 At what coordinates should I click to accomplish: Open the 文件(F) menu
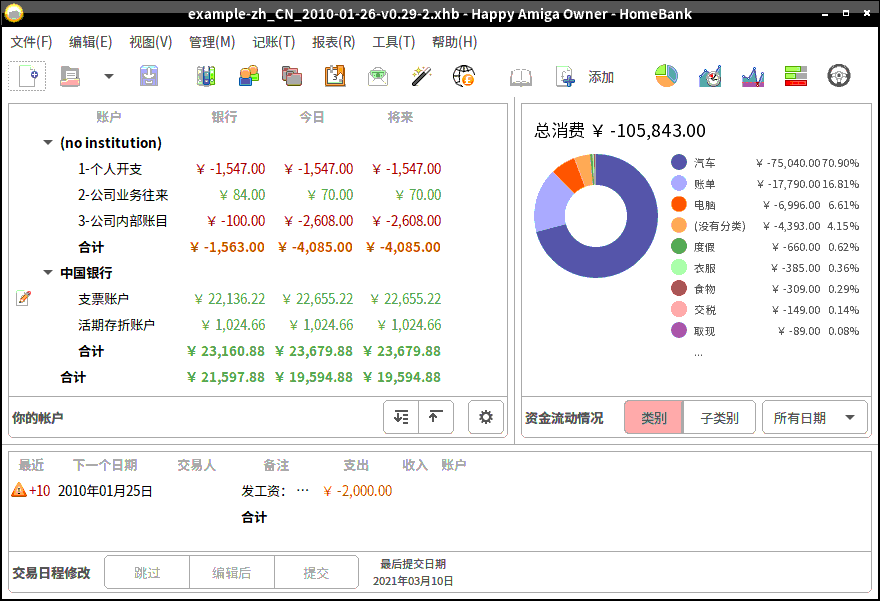click(31, 42)
